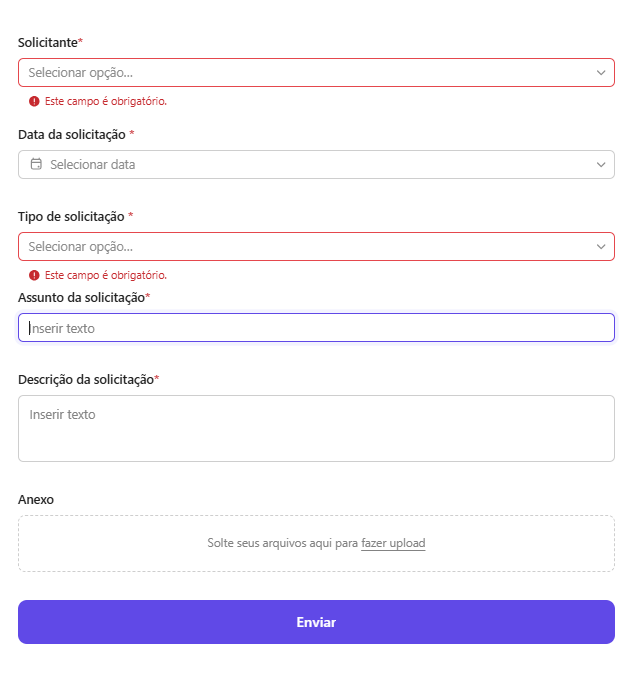The image size is (631, 676).
Task: Focus the Assunto da solicitação text input
Action: [x=316, y=328]
